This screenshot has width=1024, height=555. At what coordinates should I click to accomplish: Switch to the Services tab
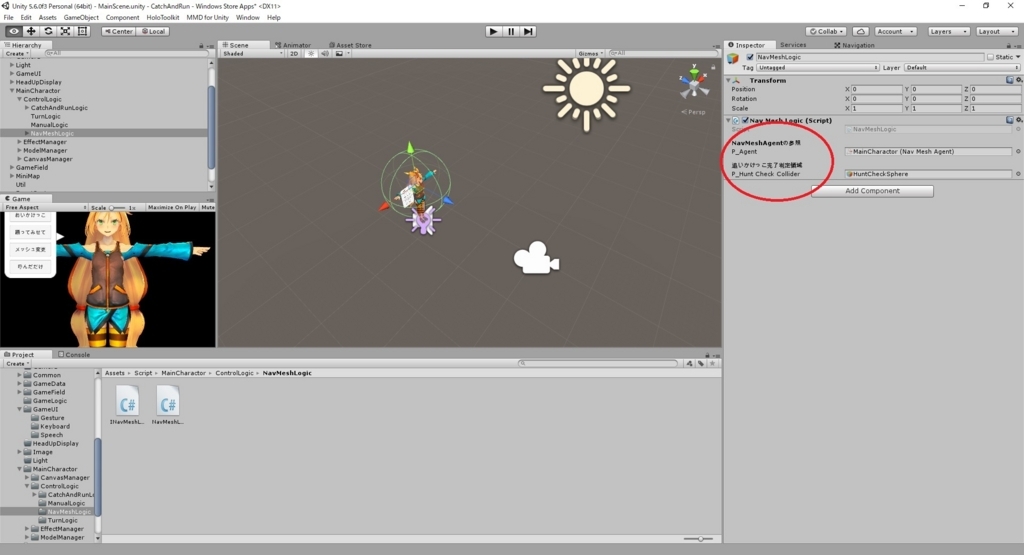click(793, 45)
